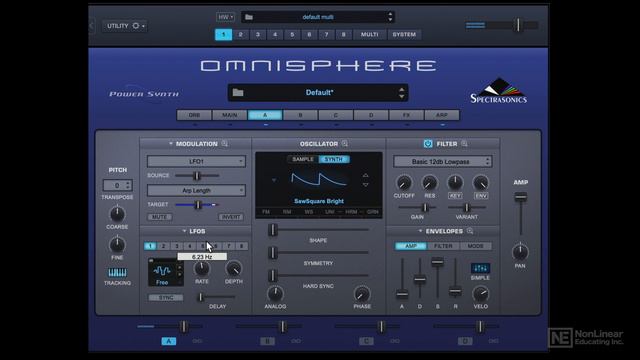Click the LFO Rate knob
The height and width of the screenshot is (360, 640).
[x=202, y=269]
